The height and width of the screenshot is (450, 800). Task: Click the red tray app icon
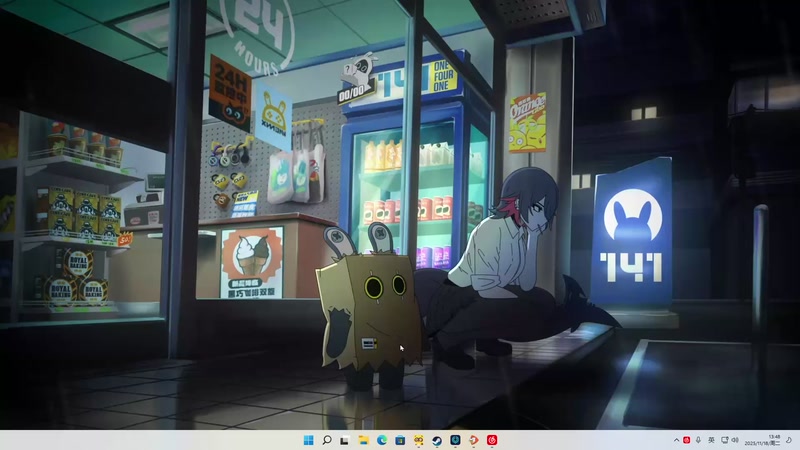tap(687, 440)
